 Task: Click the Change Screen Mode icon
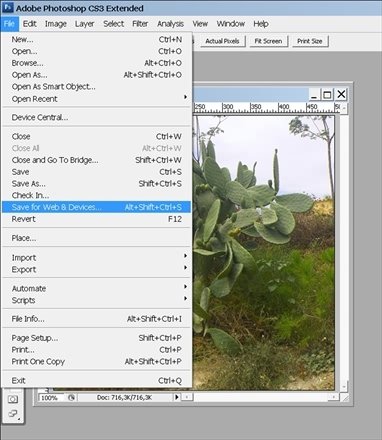point(13,414)
